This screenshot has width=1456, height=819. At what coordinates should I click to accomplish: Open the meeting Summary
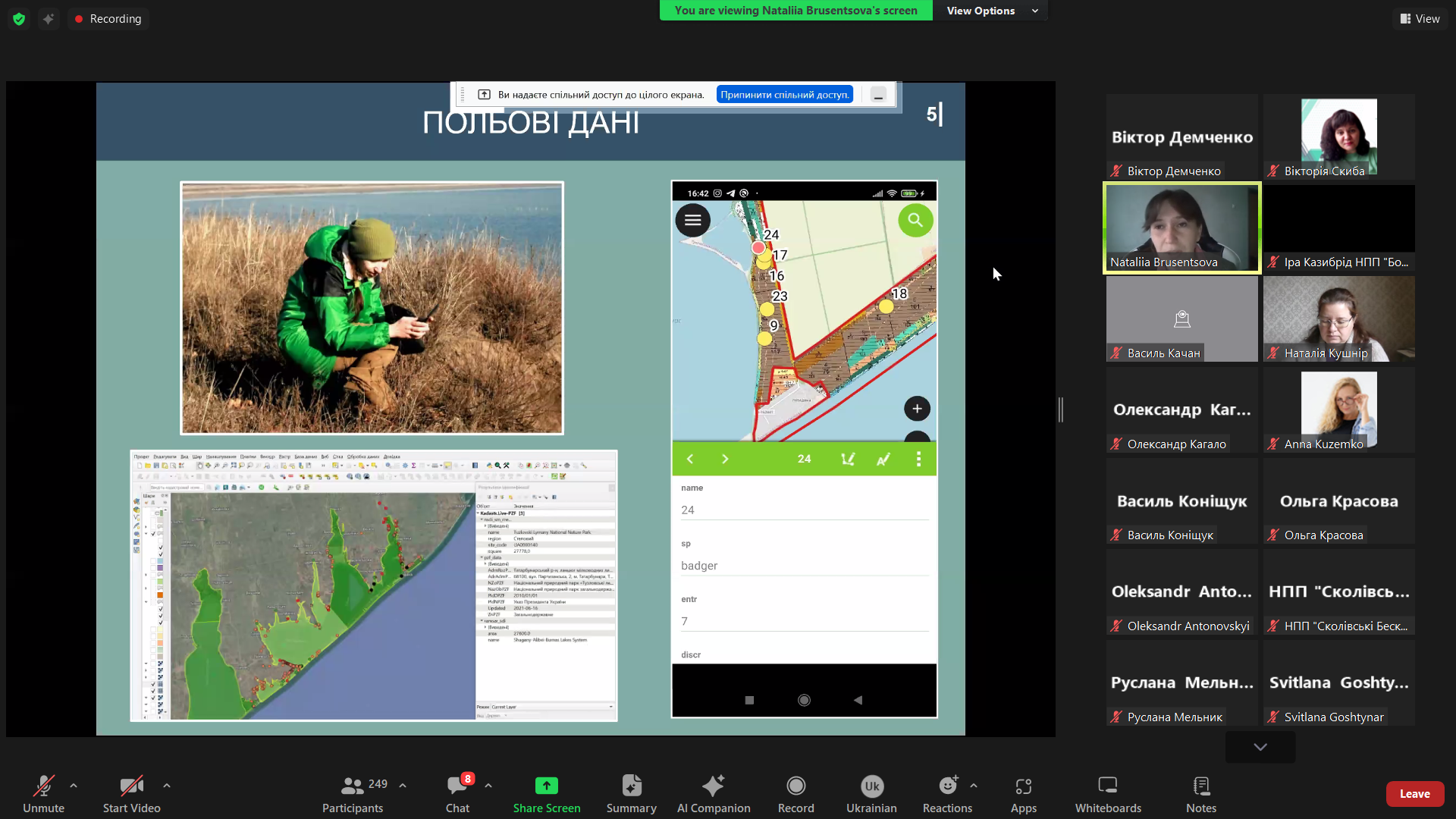[x=631, y=793]
